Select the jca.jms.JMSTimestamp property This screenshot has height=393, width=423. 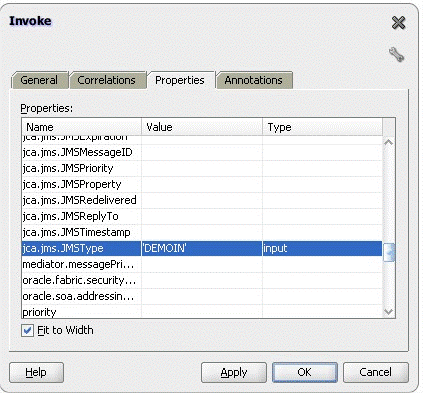tap(202, 232)
